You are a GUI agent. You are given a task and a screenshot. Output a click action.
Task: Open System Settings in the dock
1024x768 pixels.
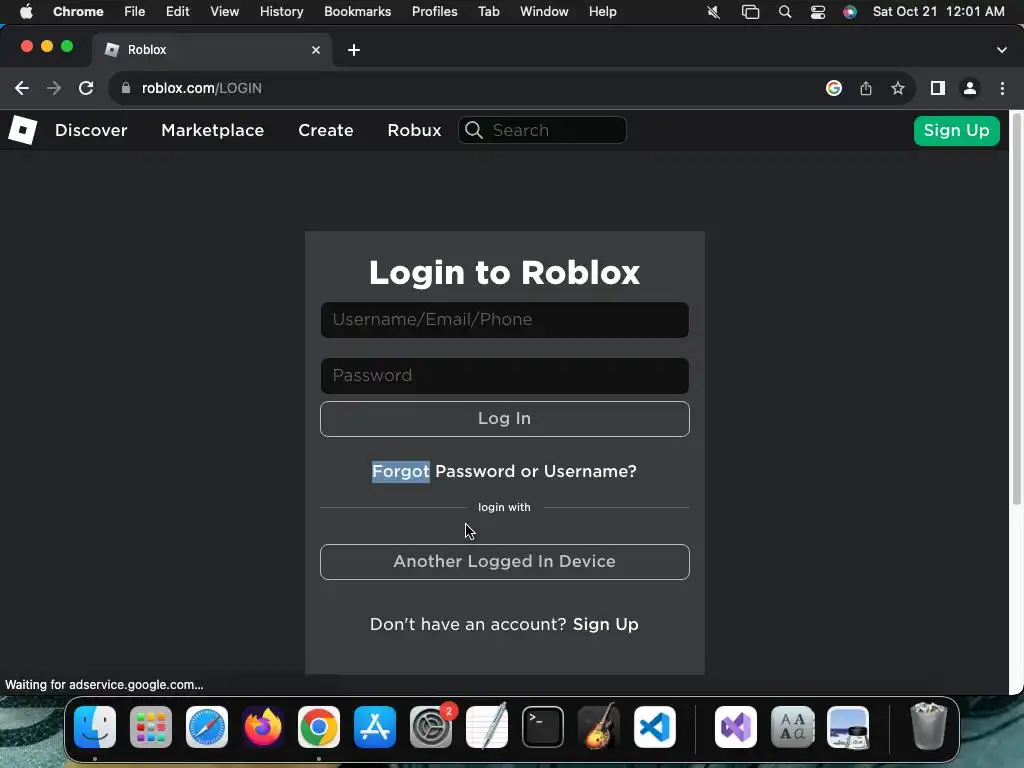pyautogui.click(x=431, y=727)
